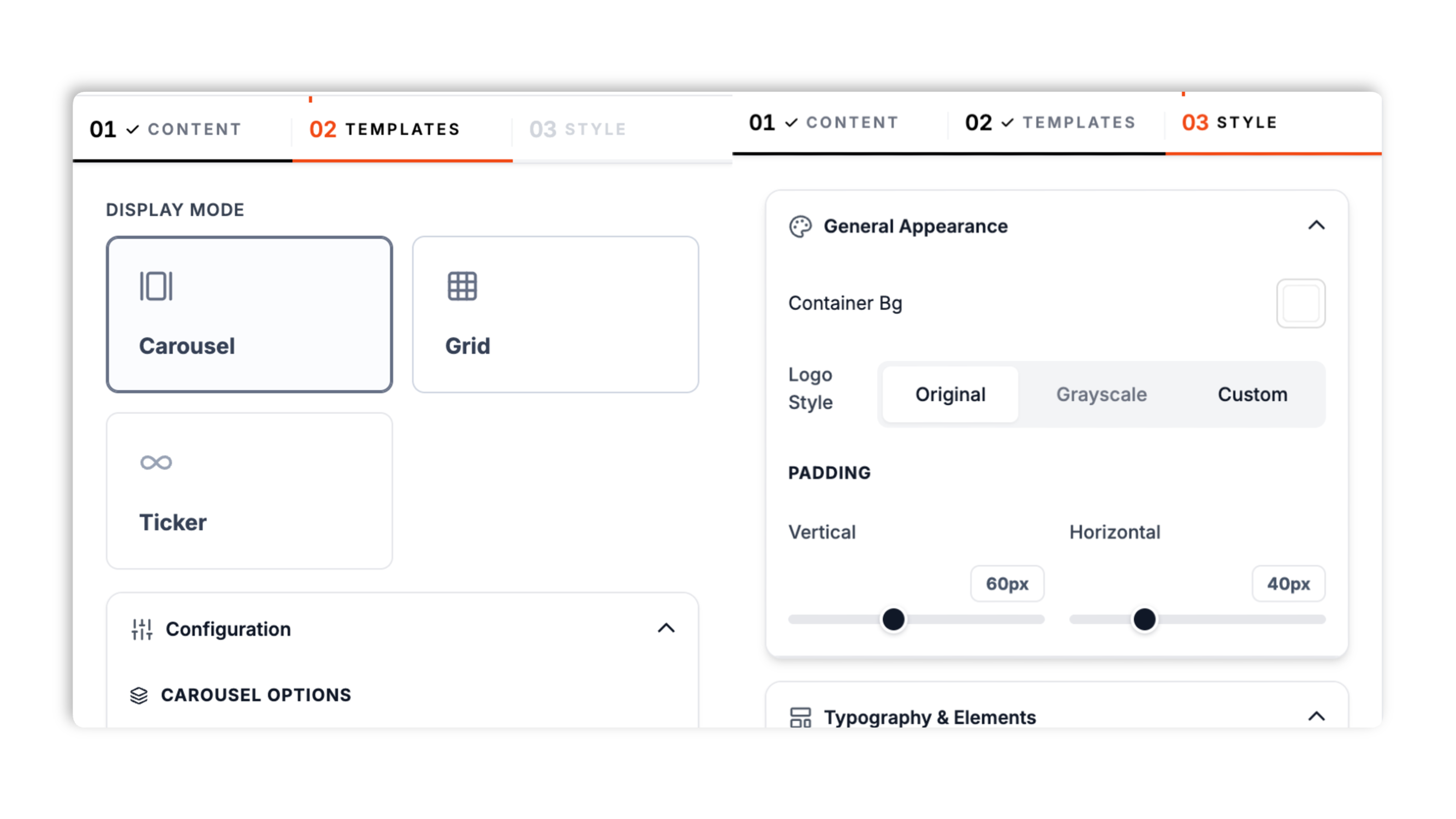Open the 02 Templates tab in left panel
1456x819 pixels.
point(402,129)
